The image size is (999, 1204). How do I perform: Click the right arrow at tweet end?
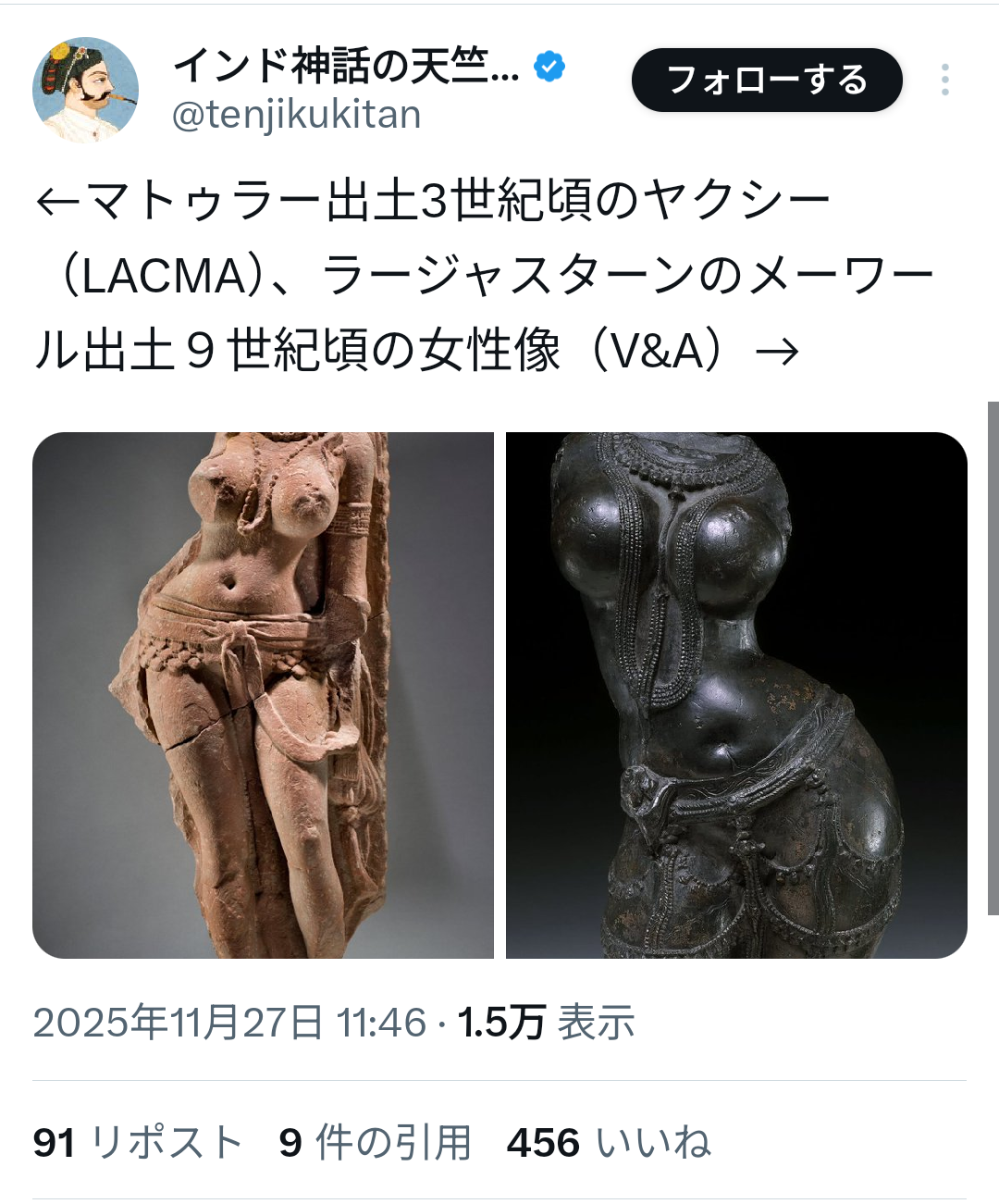tap(777, 352)
